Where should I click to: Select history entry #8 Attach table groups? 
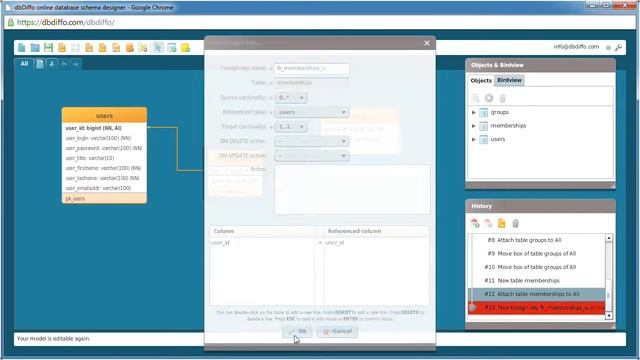(x=537, y=240)
